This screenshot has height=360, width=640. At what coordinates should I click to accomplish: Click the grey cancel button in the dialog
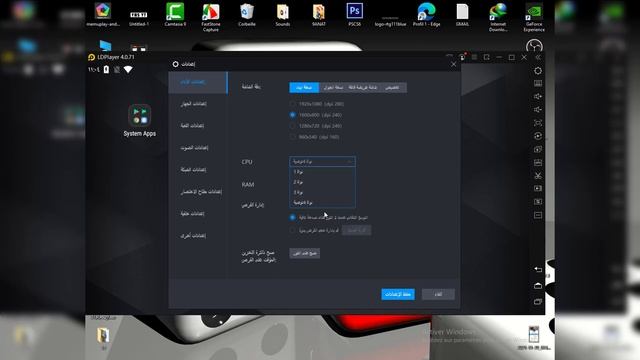[x=438, y=294]
